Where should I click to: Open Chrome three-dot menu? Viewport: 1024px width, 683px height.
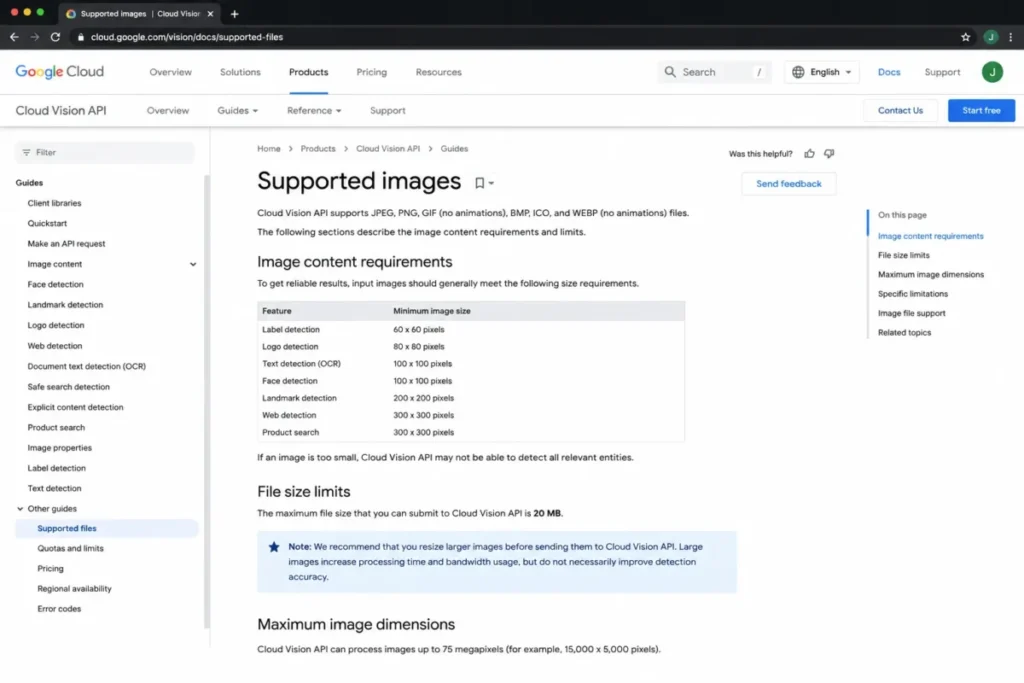click(1010, 37)
